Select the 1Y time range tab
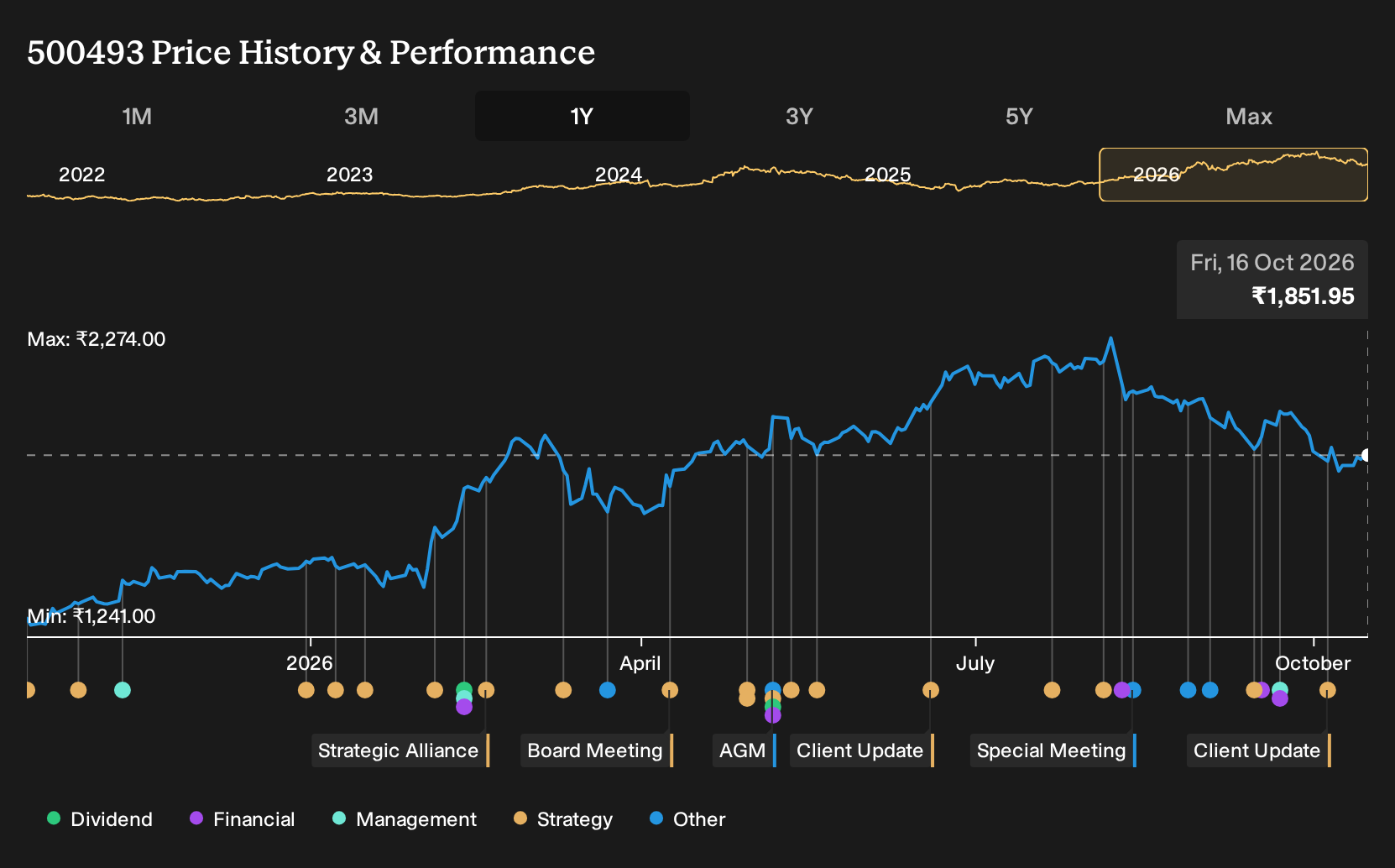1395x868 pixels. pyautogui.click(x=583, y=116)
